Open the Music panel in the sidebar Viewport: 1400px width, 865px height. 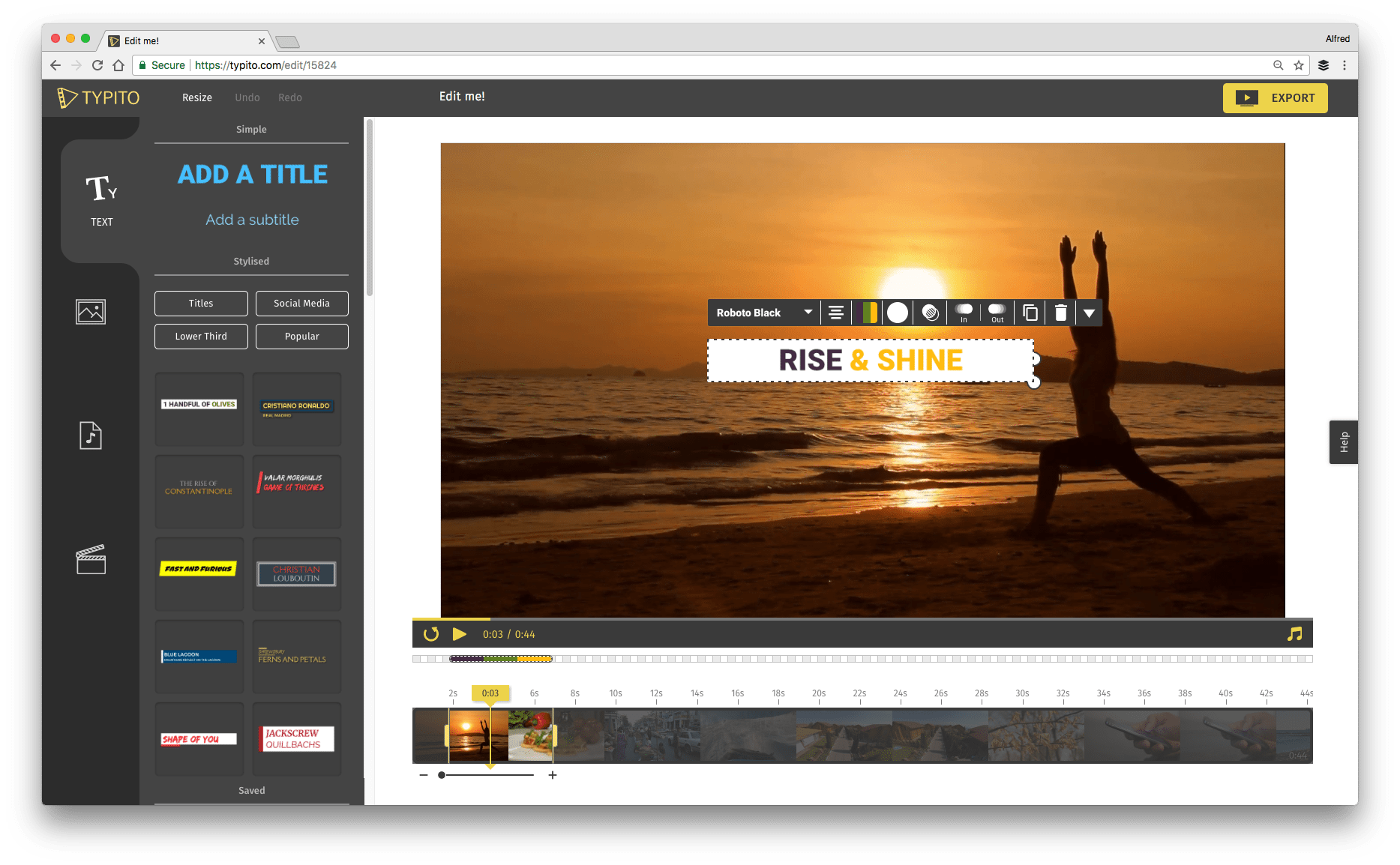90,435
